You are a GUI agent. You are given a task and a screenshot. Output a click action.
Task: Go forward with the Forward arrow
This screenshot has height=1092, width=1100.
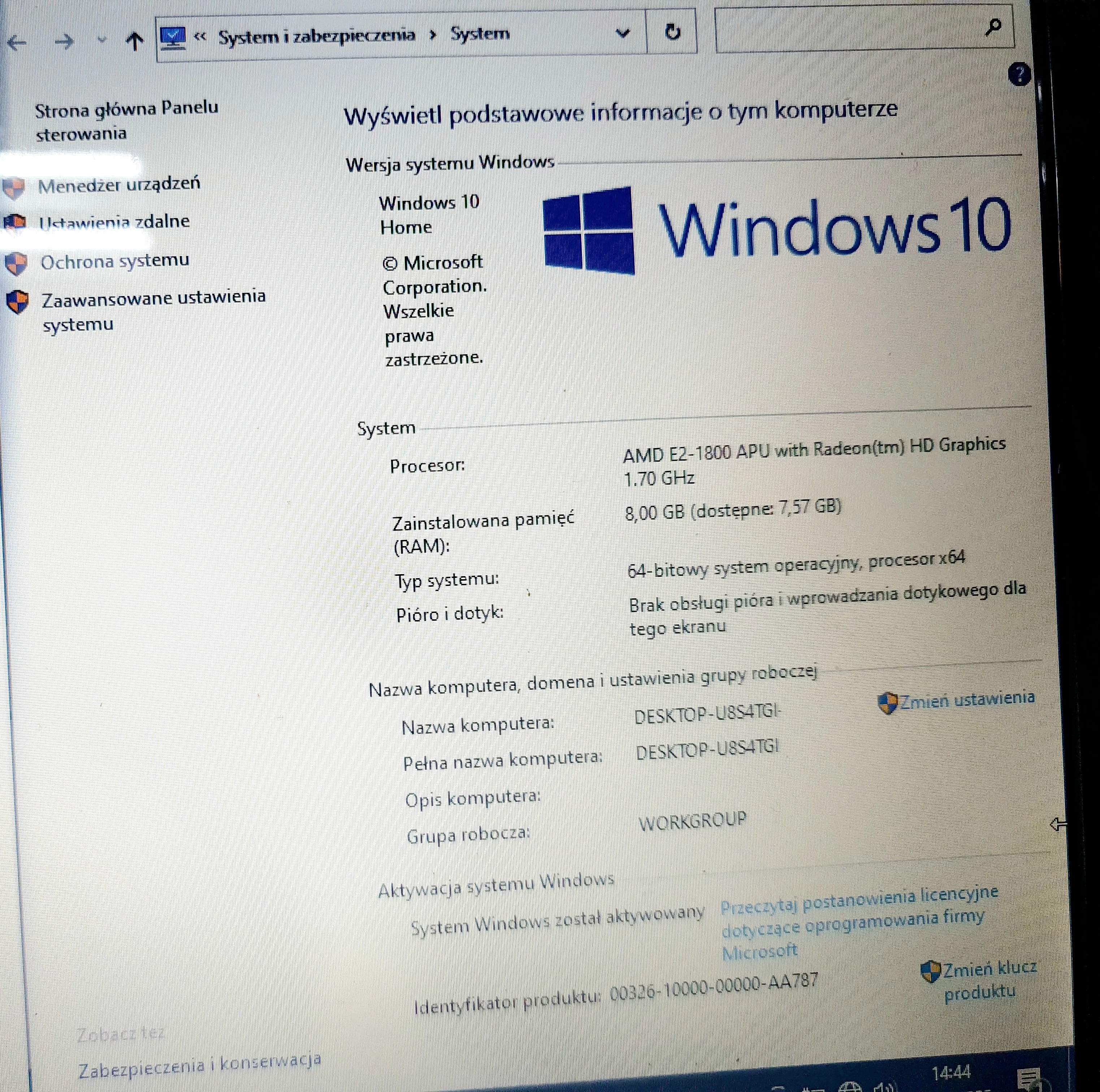[x=64, y=42]
